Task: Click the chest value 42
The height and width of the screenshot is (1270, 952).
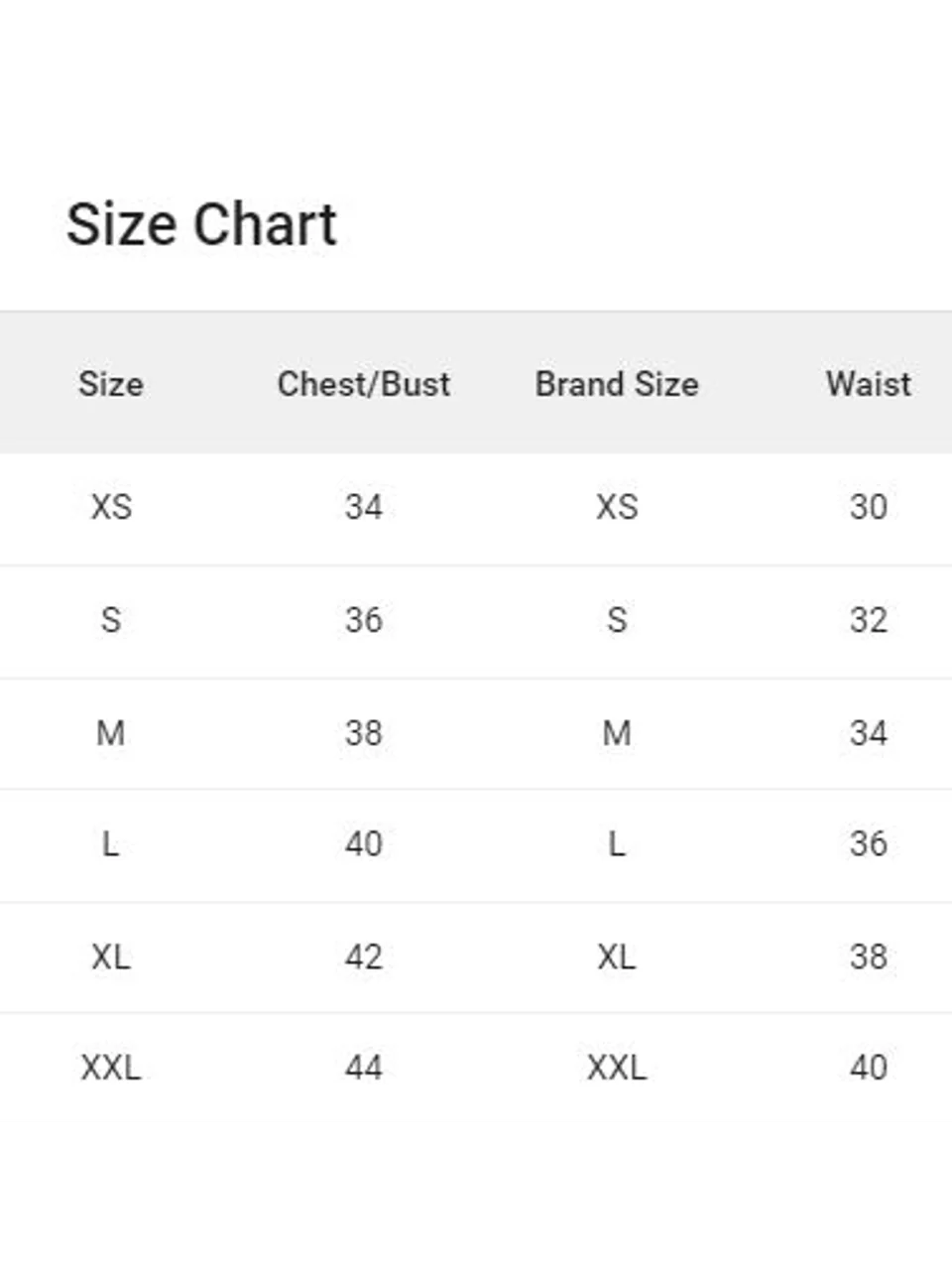Action: (364, 957)
